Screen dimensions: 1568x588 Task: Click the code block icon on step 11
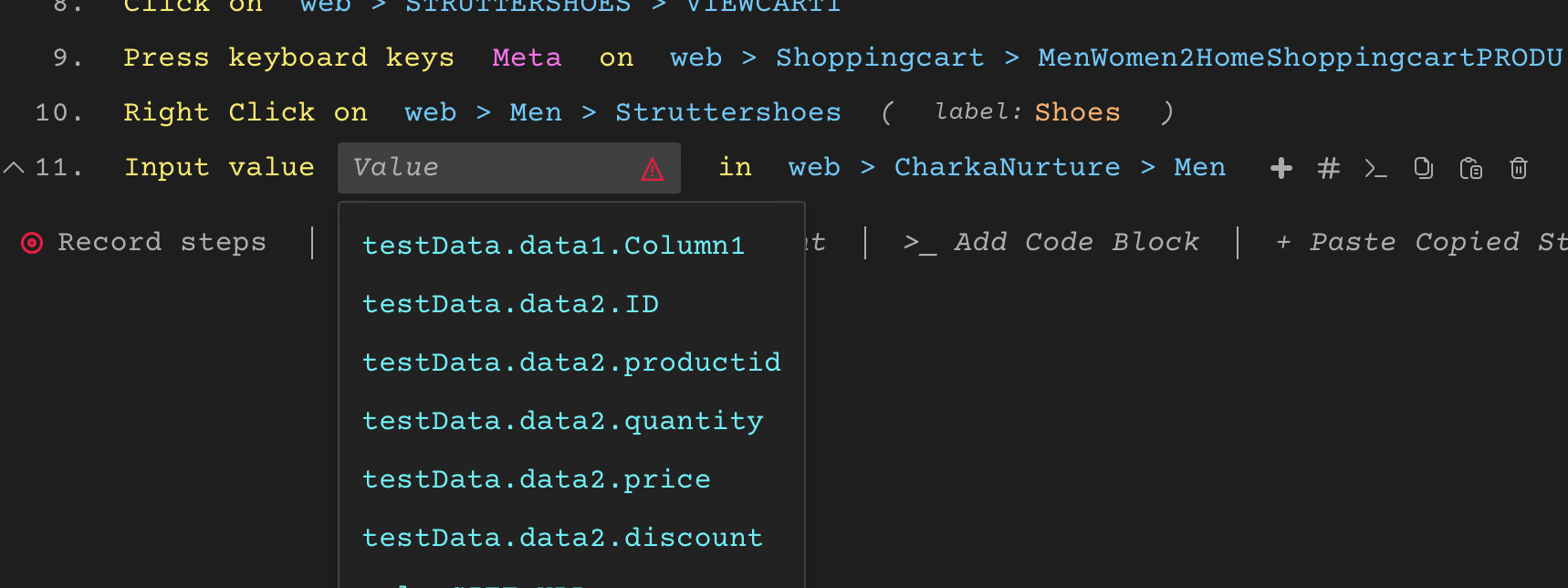(1376, 168)
